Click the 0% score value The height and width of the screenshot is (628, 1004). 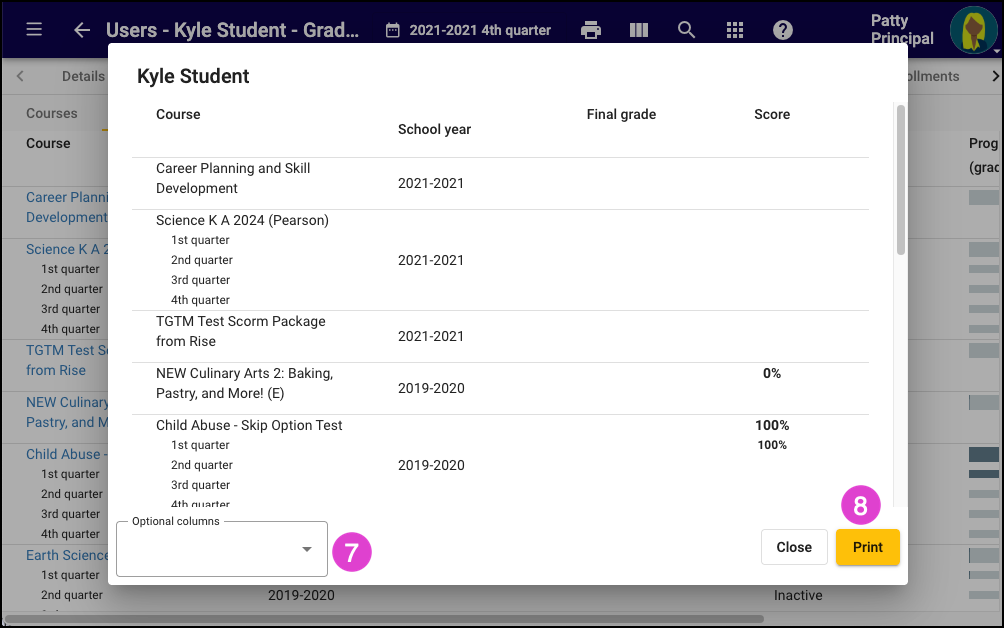pyautogui.click(x=772, y=373)
